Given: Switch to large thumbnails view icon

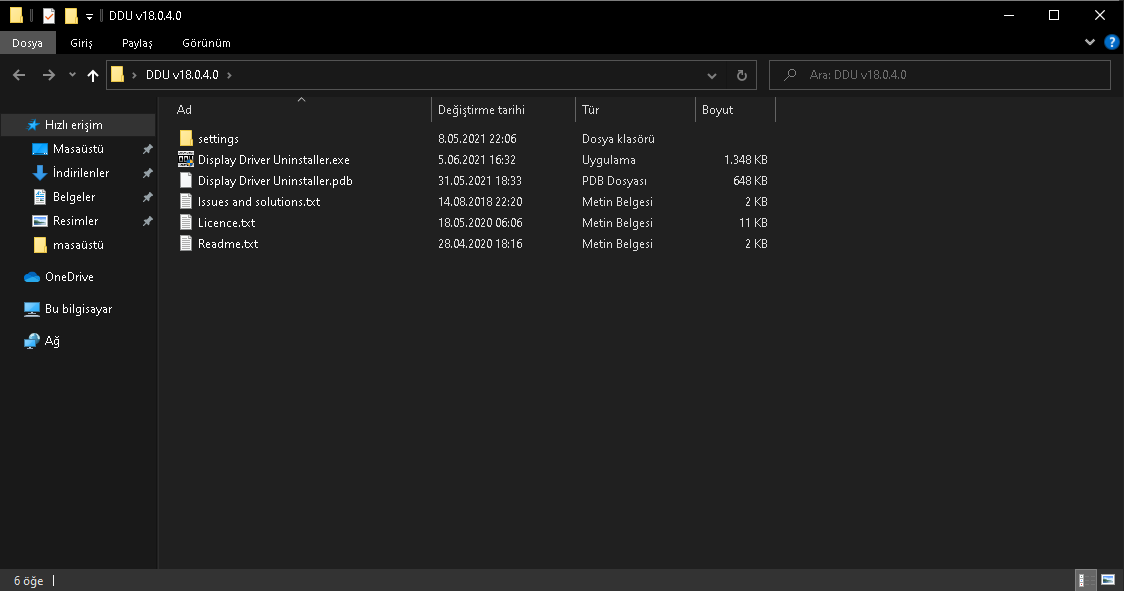Looking at the screenshot, I should [x=1107, y=580].
